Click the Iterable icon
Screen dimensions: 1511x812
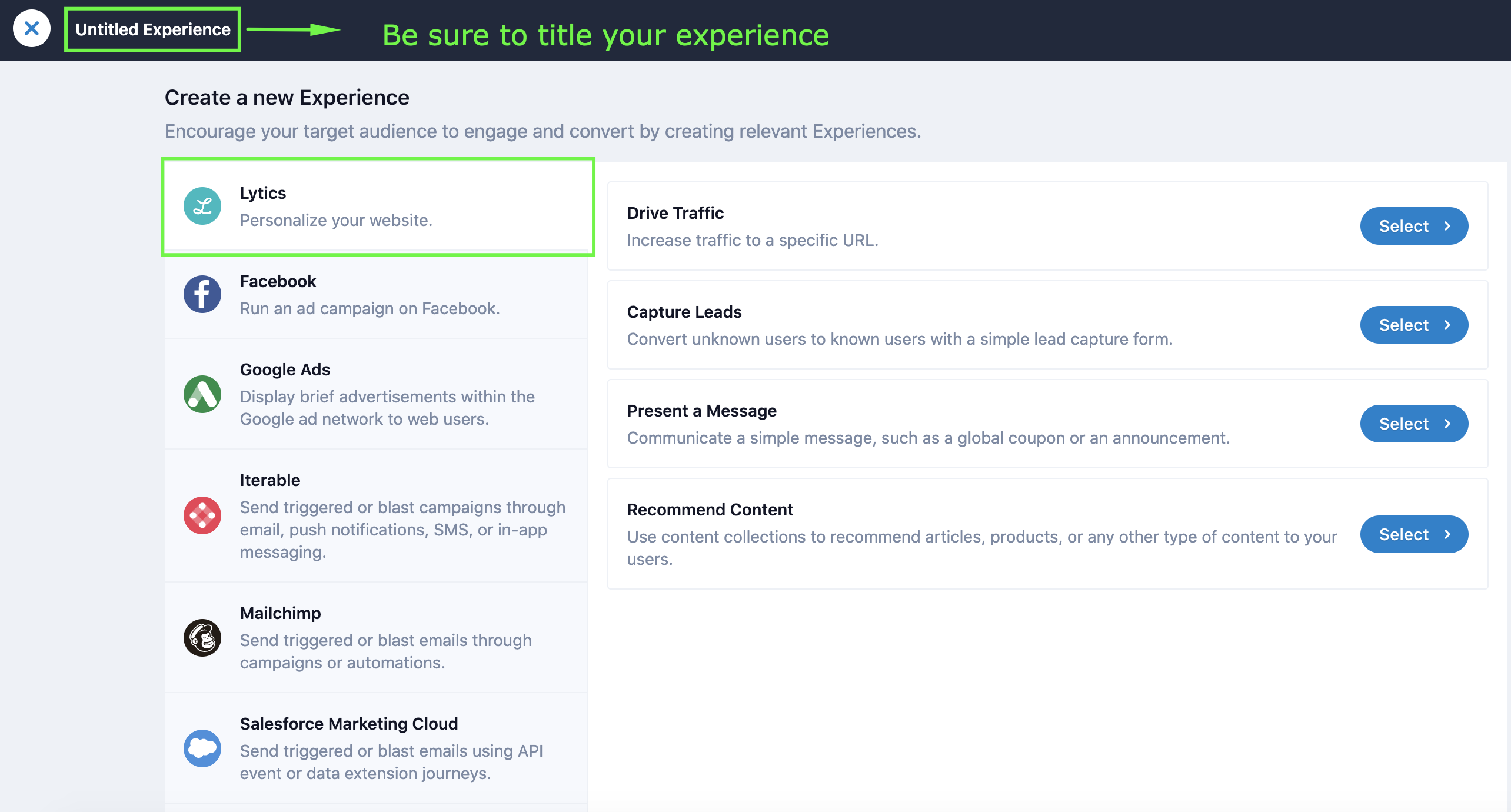(x=202, y=515)
